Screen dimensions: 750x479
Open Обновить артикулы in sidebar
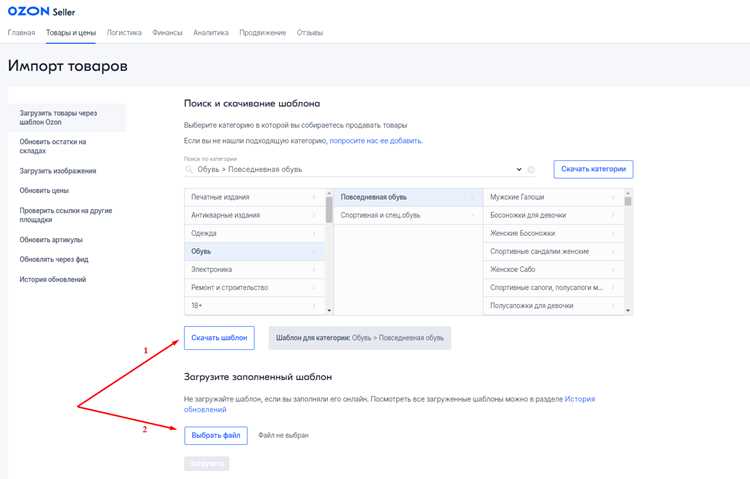pos(51,240)
